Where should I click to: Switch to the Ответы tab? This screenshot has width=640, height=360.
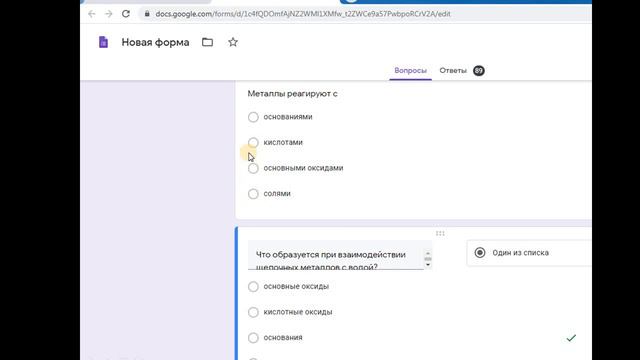coord(453,71)
